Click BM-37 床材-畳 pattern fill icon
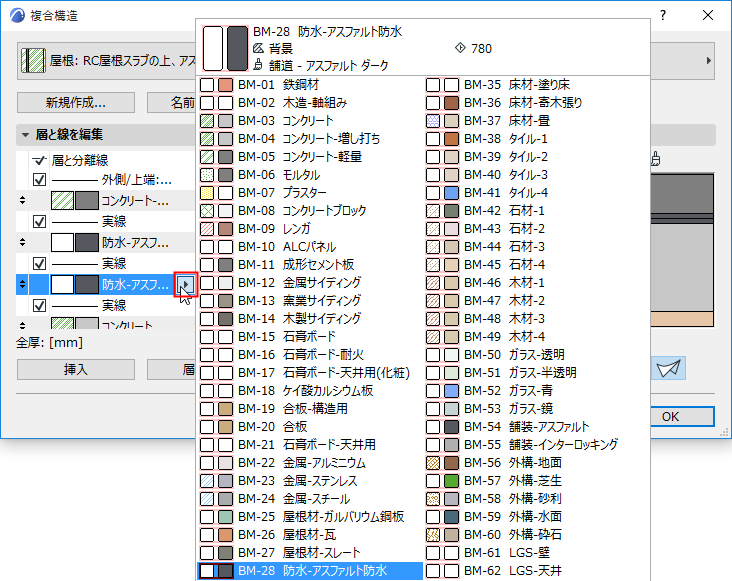 [x=433, y=121]
